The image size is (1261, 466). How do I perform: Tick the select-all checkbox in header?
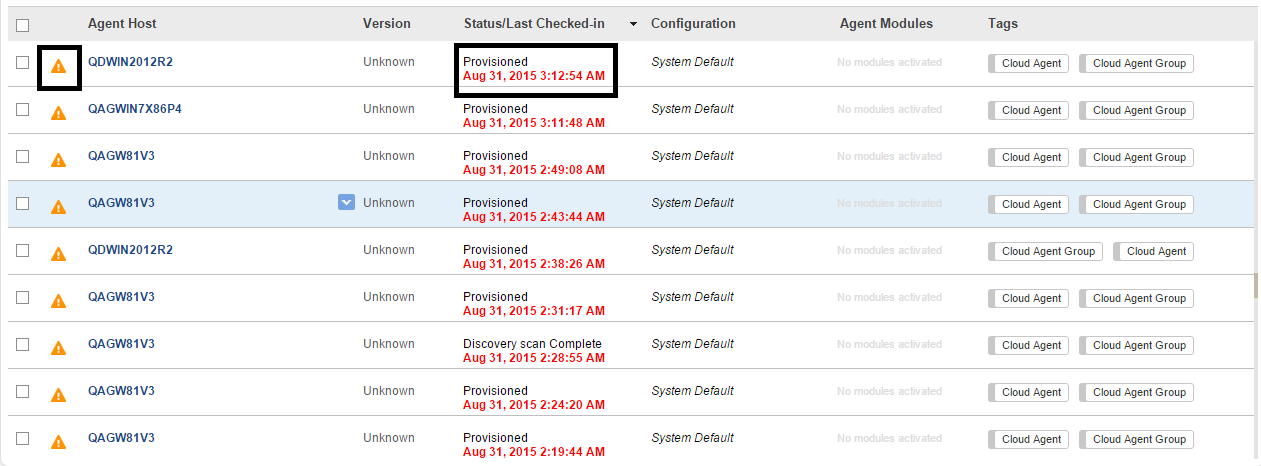click(22, 25)
